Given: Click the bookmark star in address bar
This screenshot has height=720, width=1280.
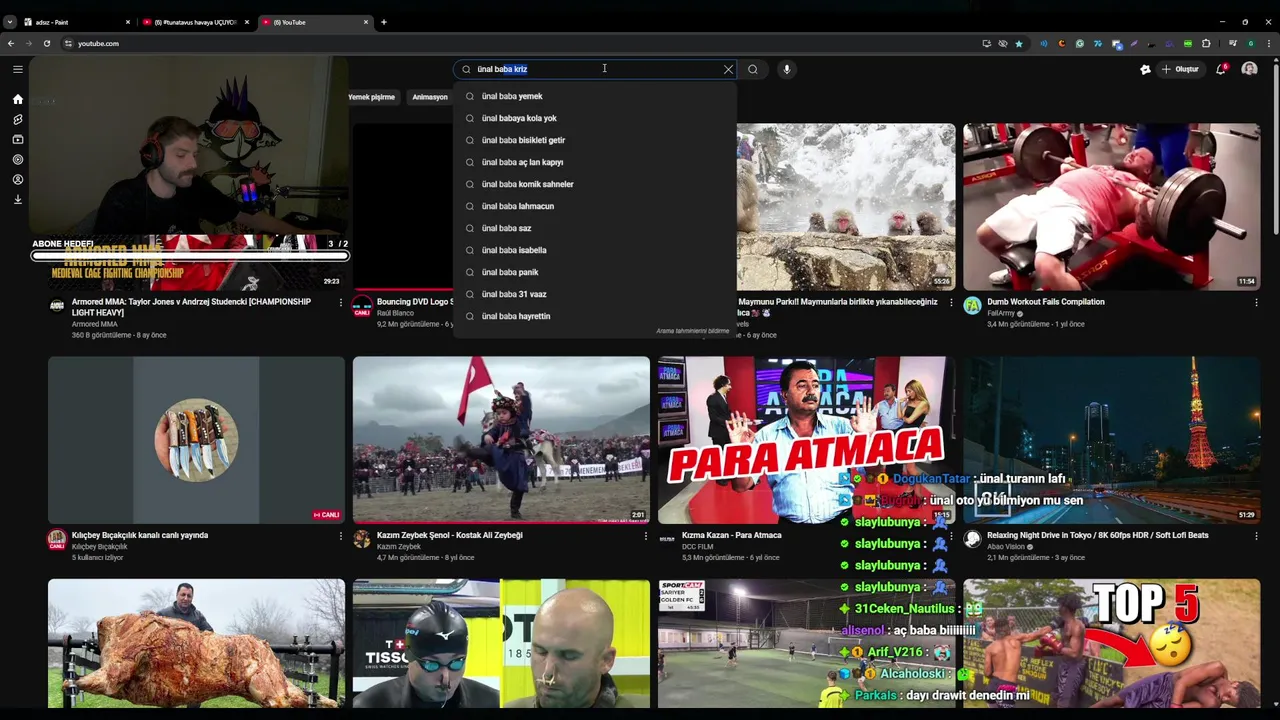Looking at the screenshot, I should click(1019, 43).
